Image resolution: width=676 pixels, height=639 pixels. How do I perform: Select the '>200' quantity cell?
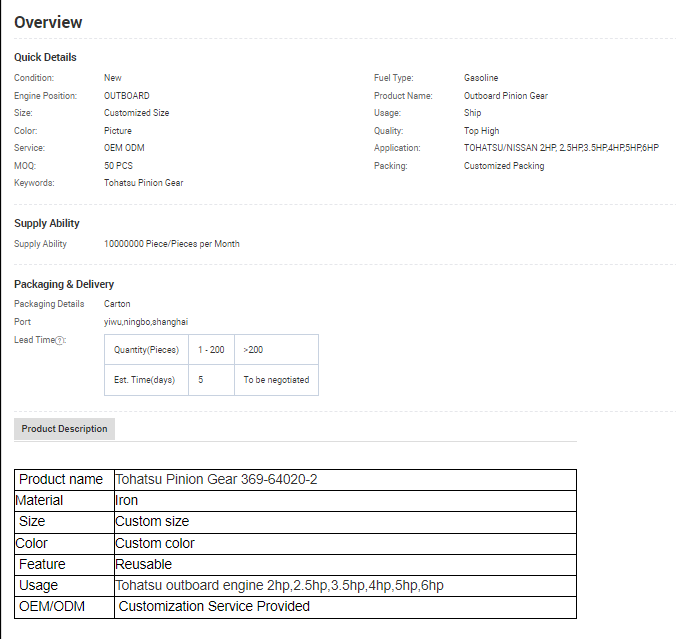pos(254,350)
